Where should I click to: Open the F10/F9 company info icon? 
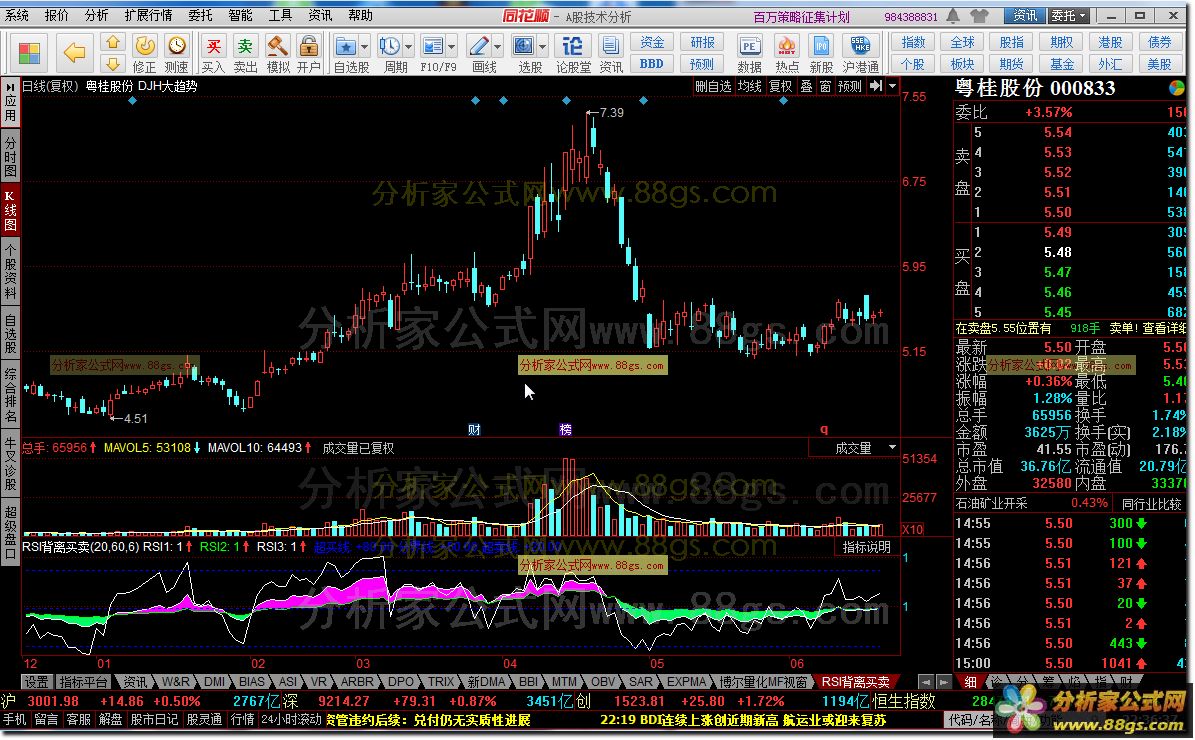[x=433, y=46]
